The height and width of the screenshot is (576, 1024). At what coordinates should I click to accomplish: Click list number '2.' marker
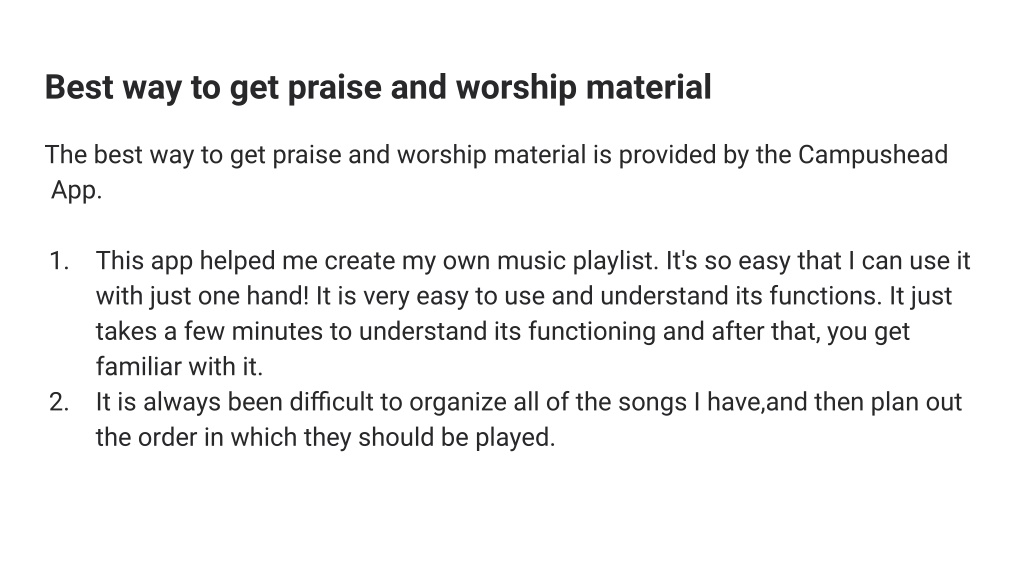tap(59, 402)
